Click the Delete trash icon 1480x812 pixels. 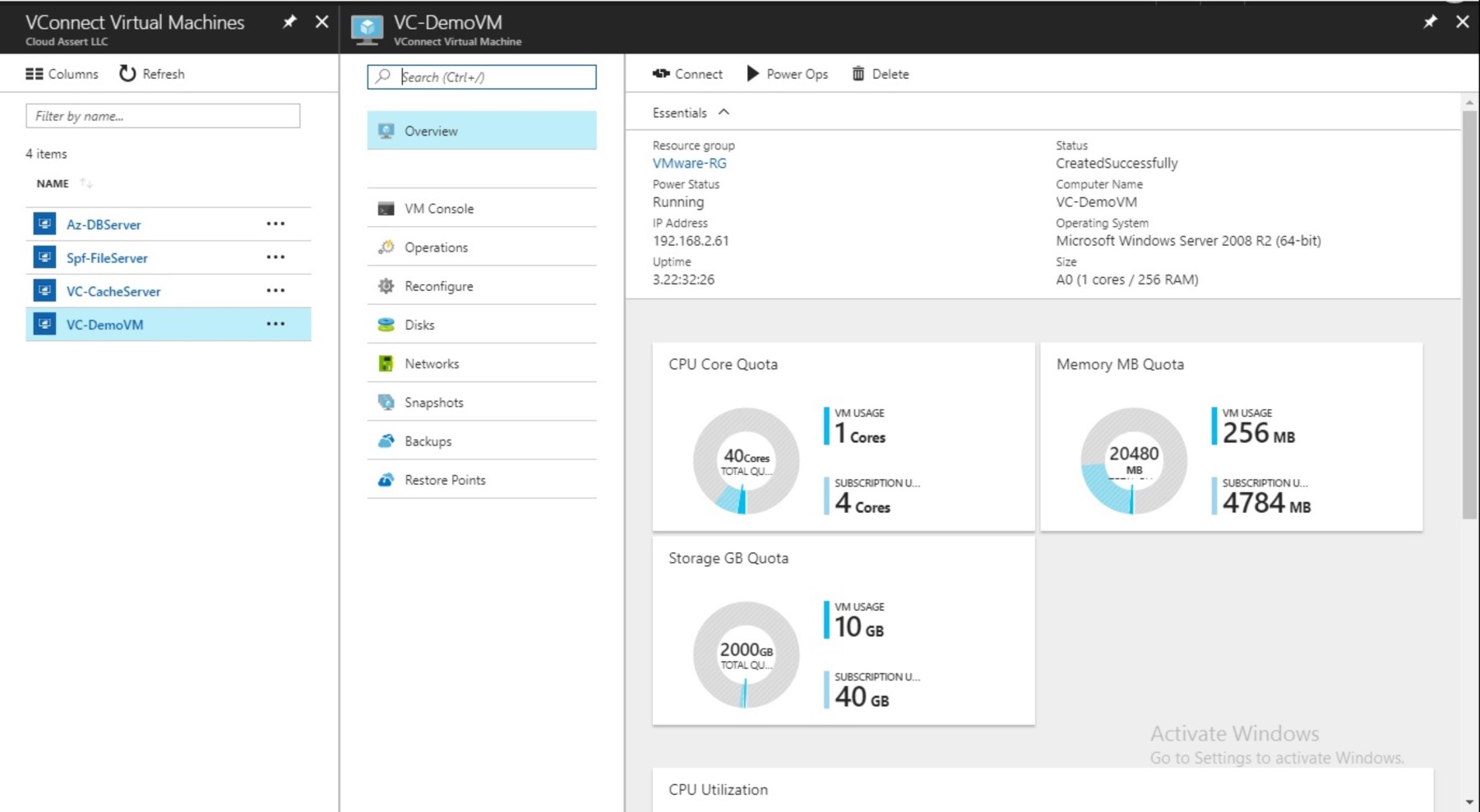[858, 74]
